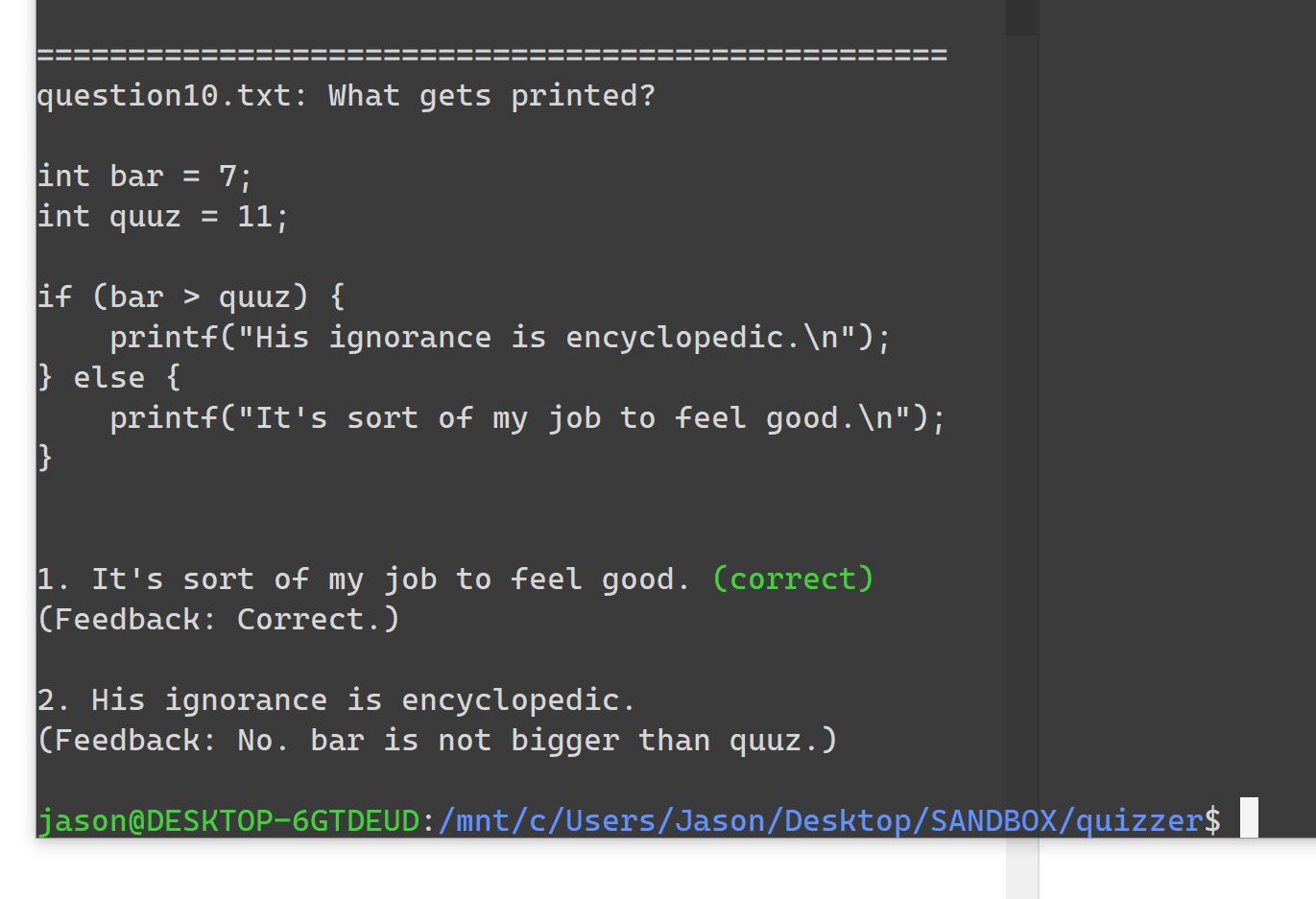
Task: Click answer option 1 'It's sort of my job'
Action: [x=363, y=580]
